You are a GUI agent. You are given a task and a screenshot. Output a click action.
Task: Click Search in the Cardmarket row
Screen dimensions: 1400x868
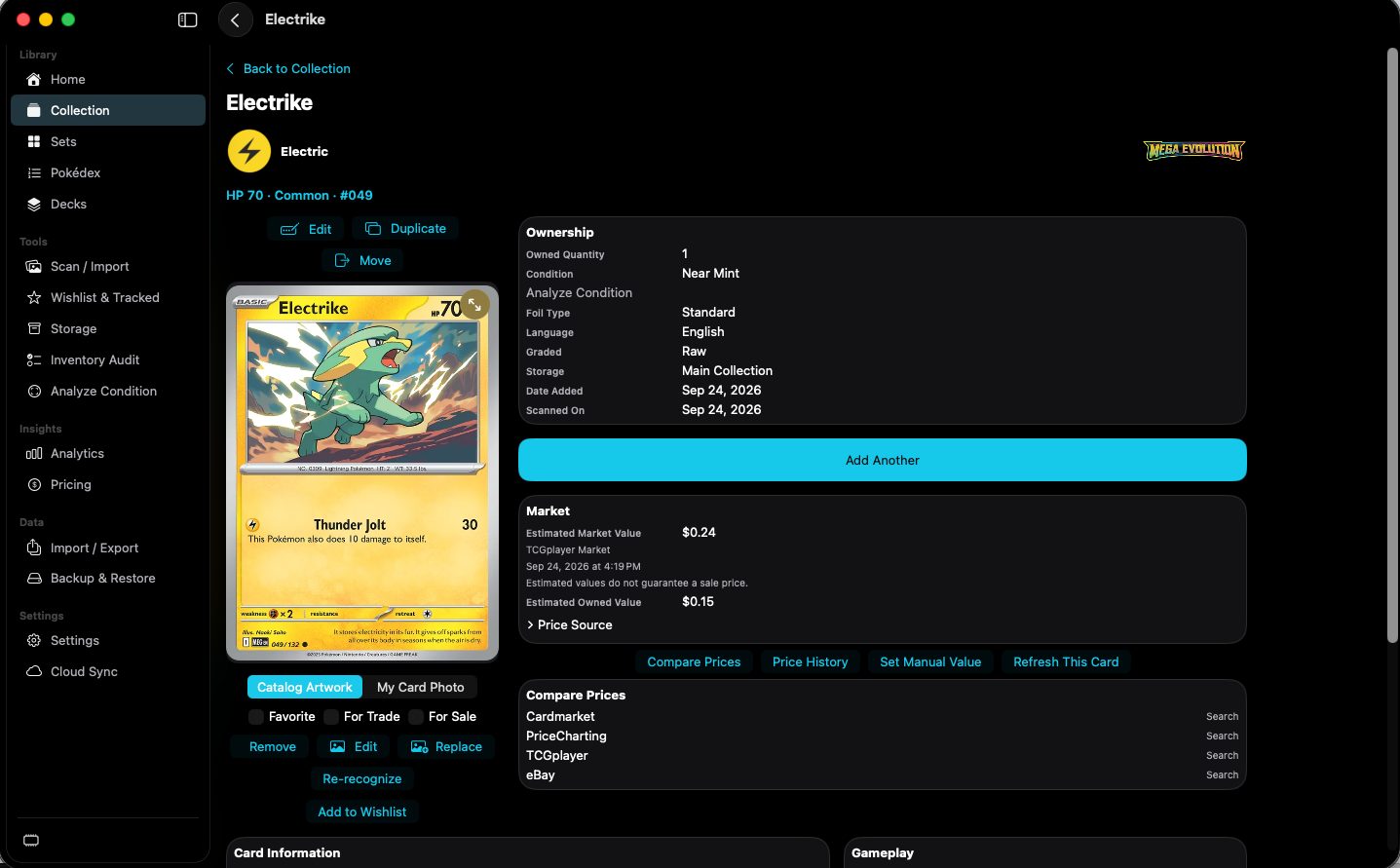1222,716
